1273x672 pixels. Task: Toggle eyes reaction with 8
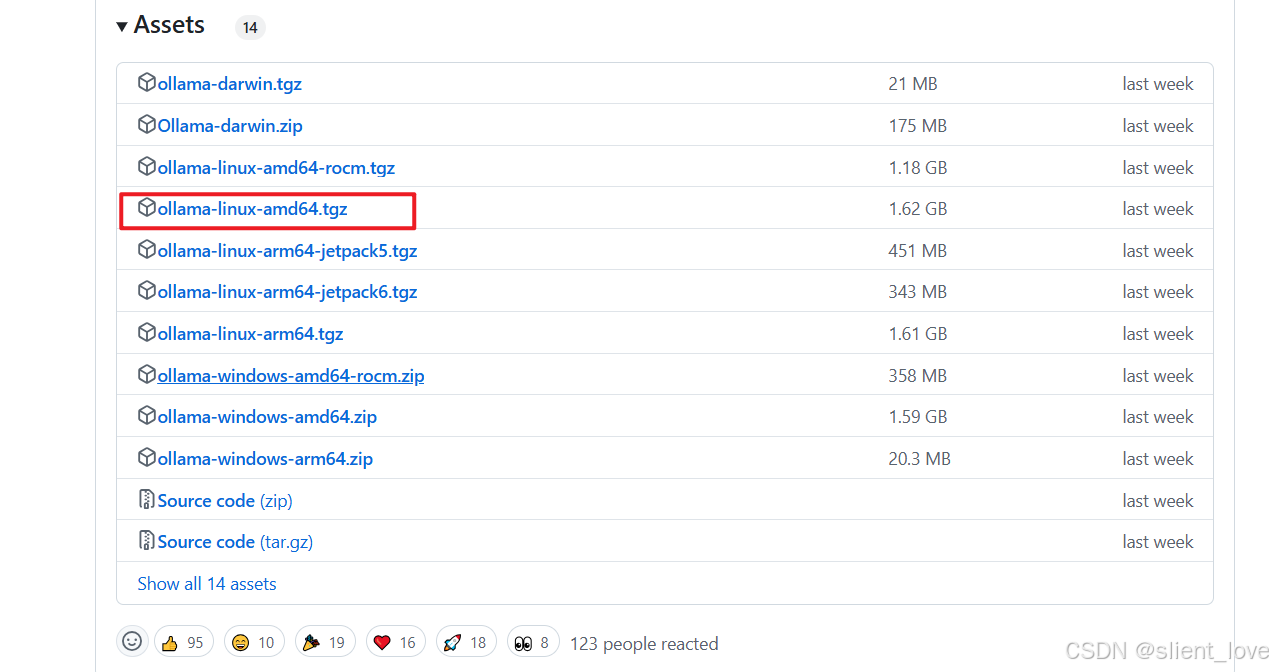pos(533,642)
